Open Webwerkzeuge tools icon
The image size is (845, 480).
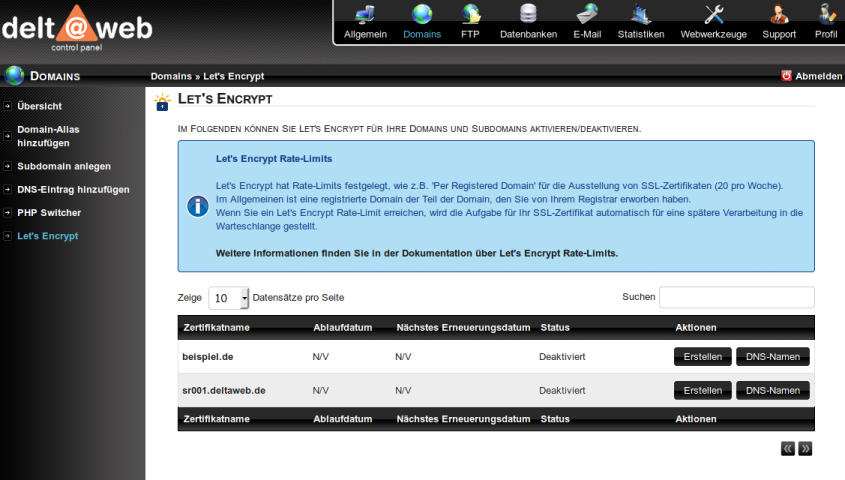pos(713,14)
